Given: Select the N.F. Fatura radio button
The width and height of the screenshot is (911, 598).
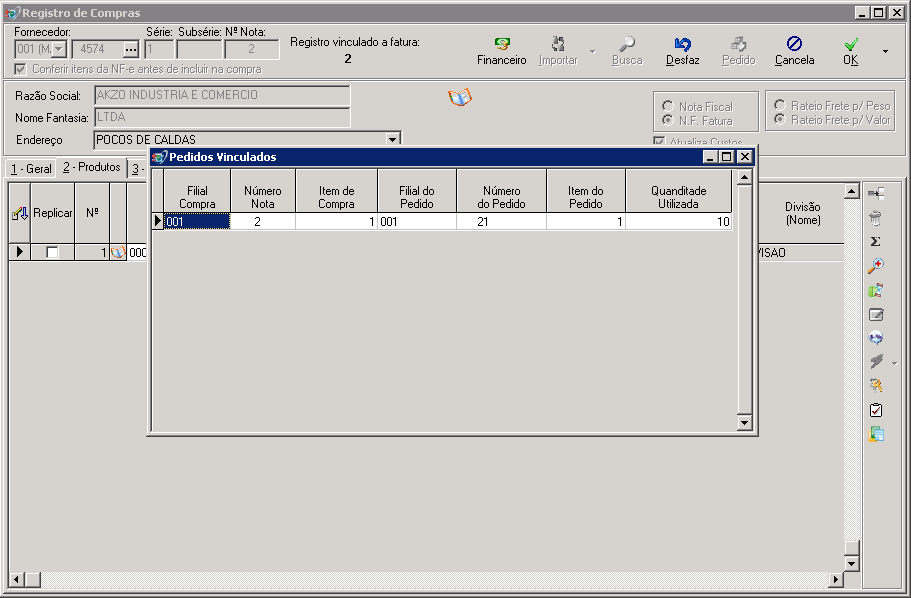Looking at the screenshot, I should point(668,120).
